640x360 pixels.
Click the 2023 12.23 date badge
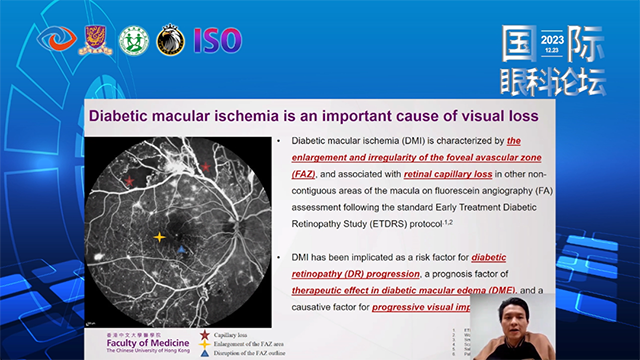[552, 43]
